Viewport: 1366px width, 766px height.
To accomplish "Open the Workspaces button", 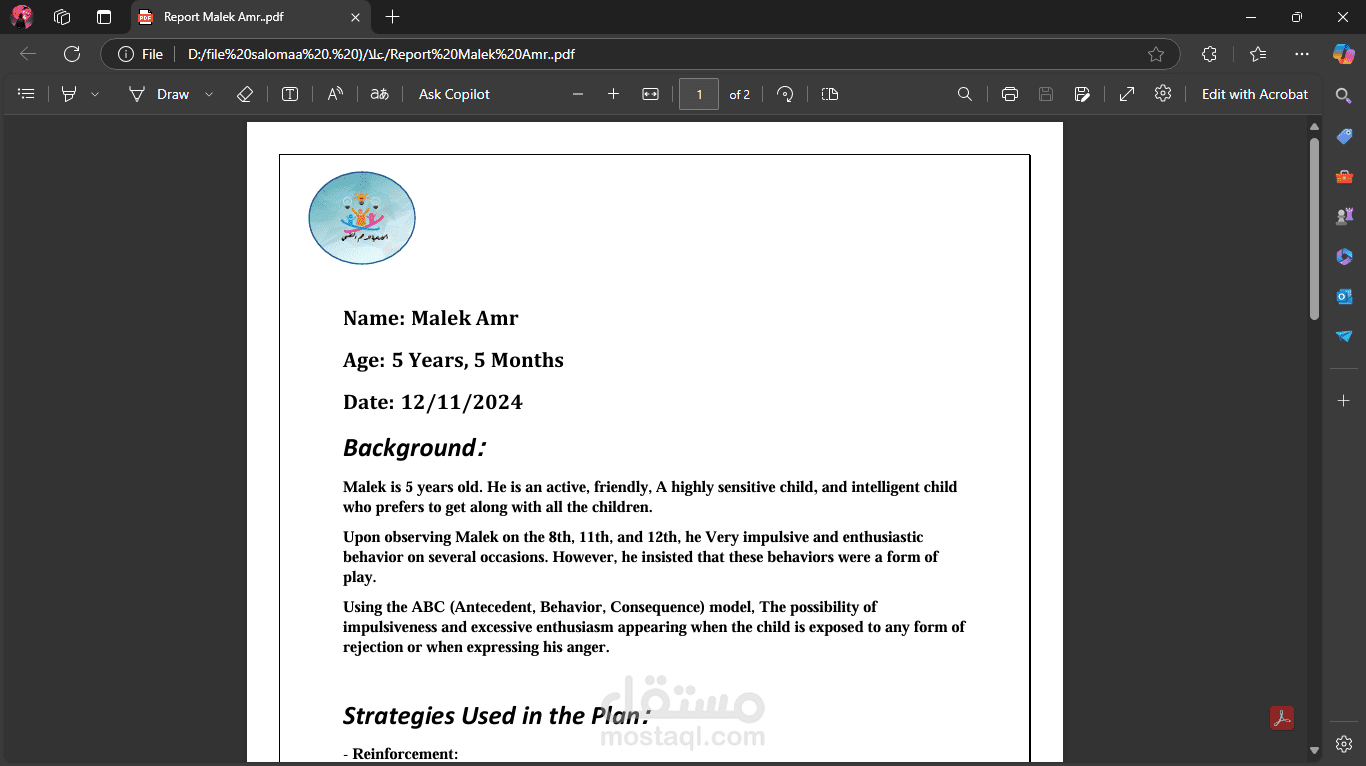I will tap(62, 17).
